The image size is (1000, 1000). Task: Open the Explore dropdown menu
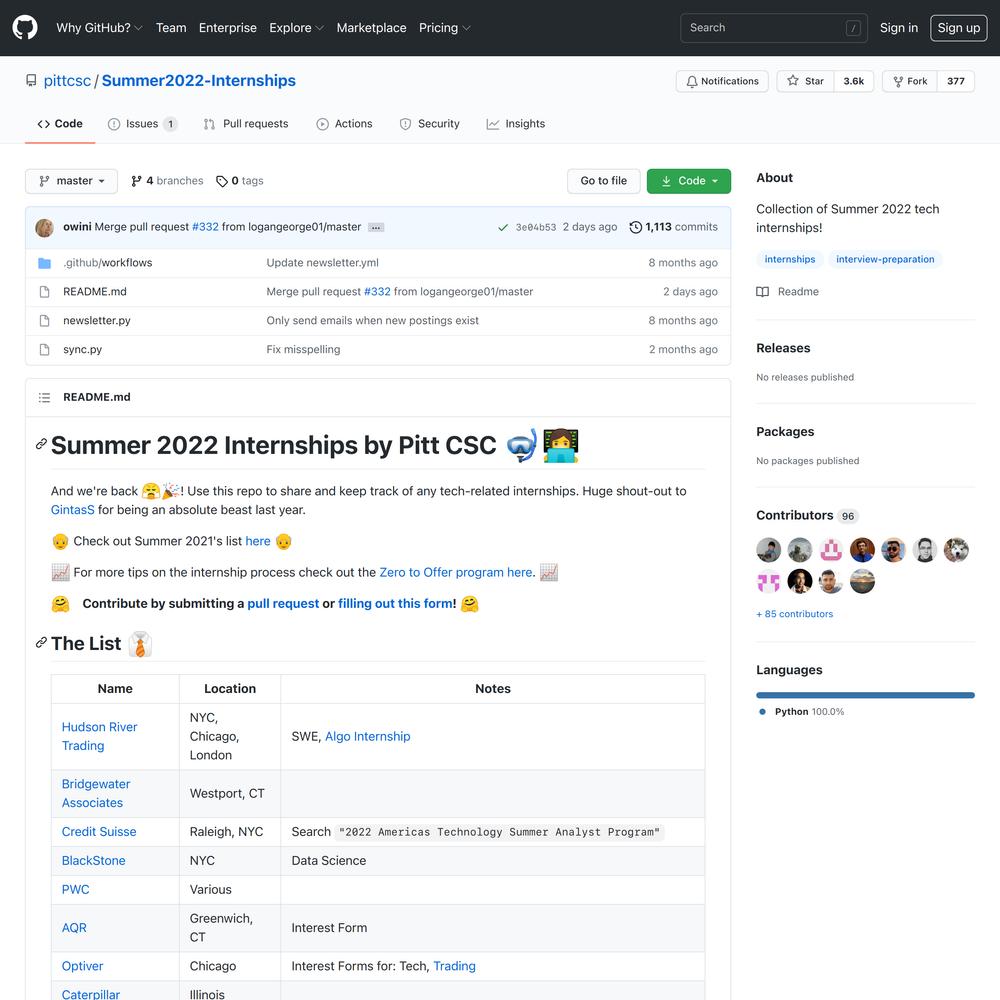[x=297, y=28]
